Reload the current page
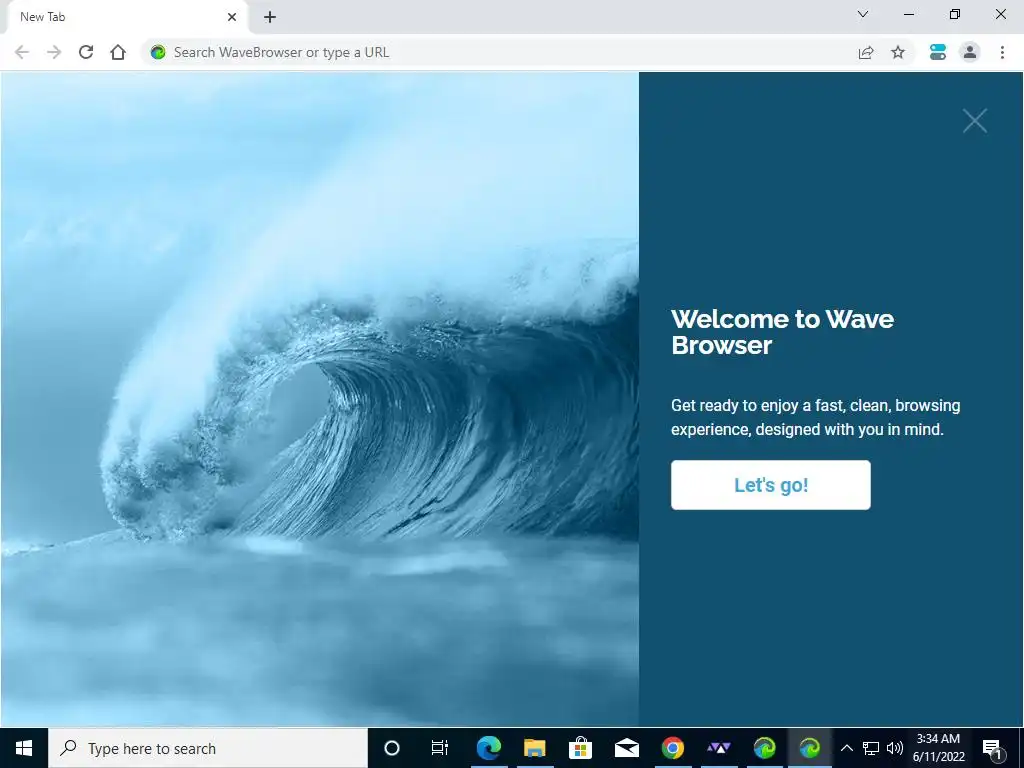Image resolution: width=1024 pixels, height=768 pixels. click(86, 52)
